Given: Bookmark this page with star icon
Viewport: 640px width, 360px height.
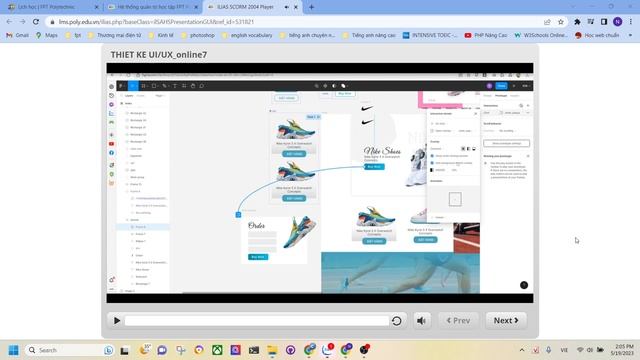Looking at the screenshot, I should click(x=561, y=22).
